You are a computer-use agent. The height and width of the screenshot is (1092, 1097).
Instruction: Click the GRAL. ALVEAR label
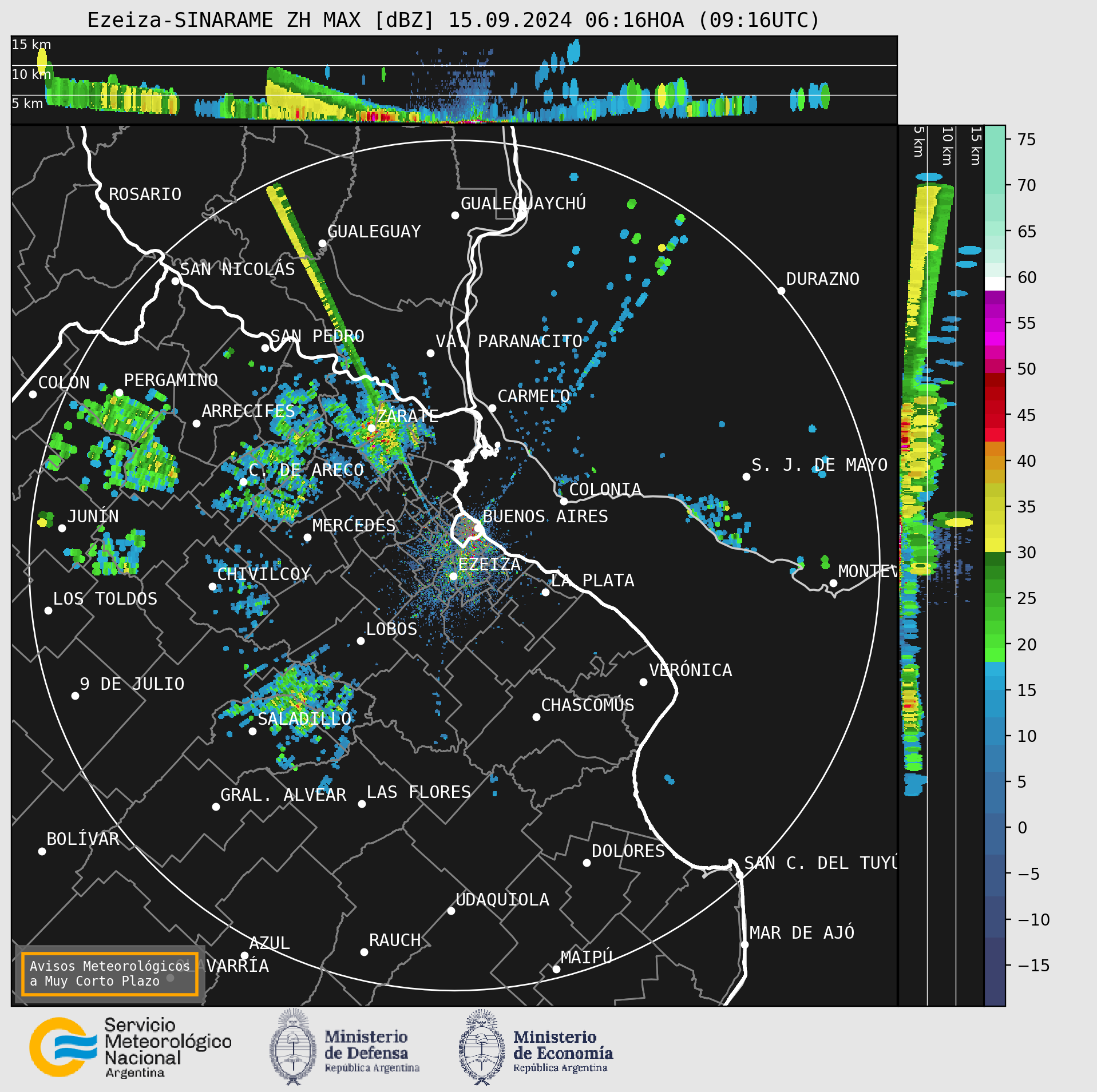283,795
